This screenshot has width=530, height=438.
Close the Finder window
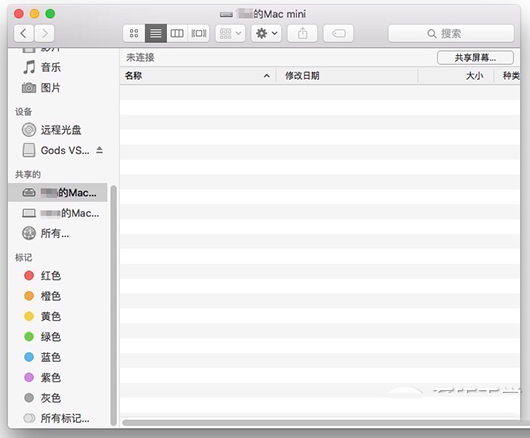point(19,14)
